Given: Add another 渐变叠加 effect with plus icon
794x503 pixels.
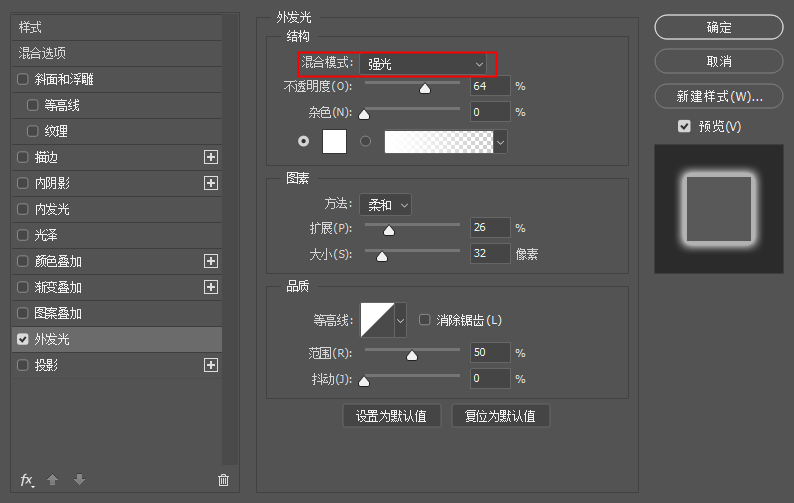Looking at the screenshot, I should point(211,287).
